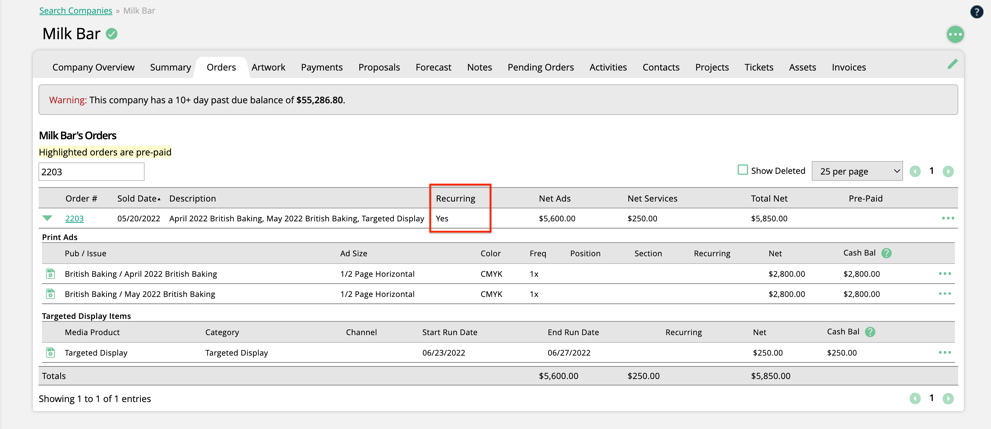Open the Payments tab

322,67
